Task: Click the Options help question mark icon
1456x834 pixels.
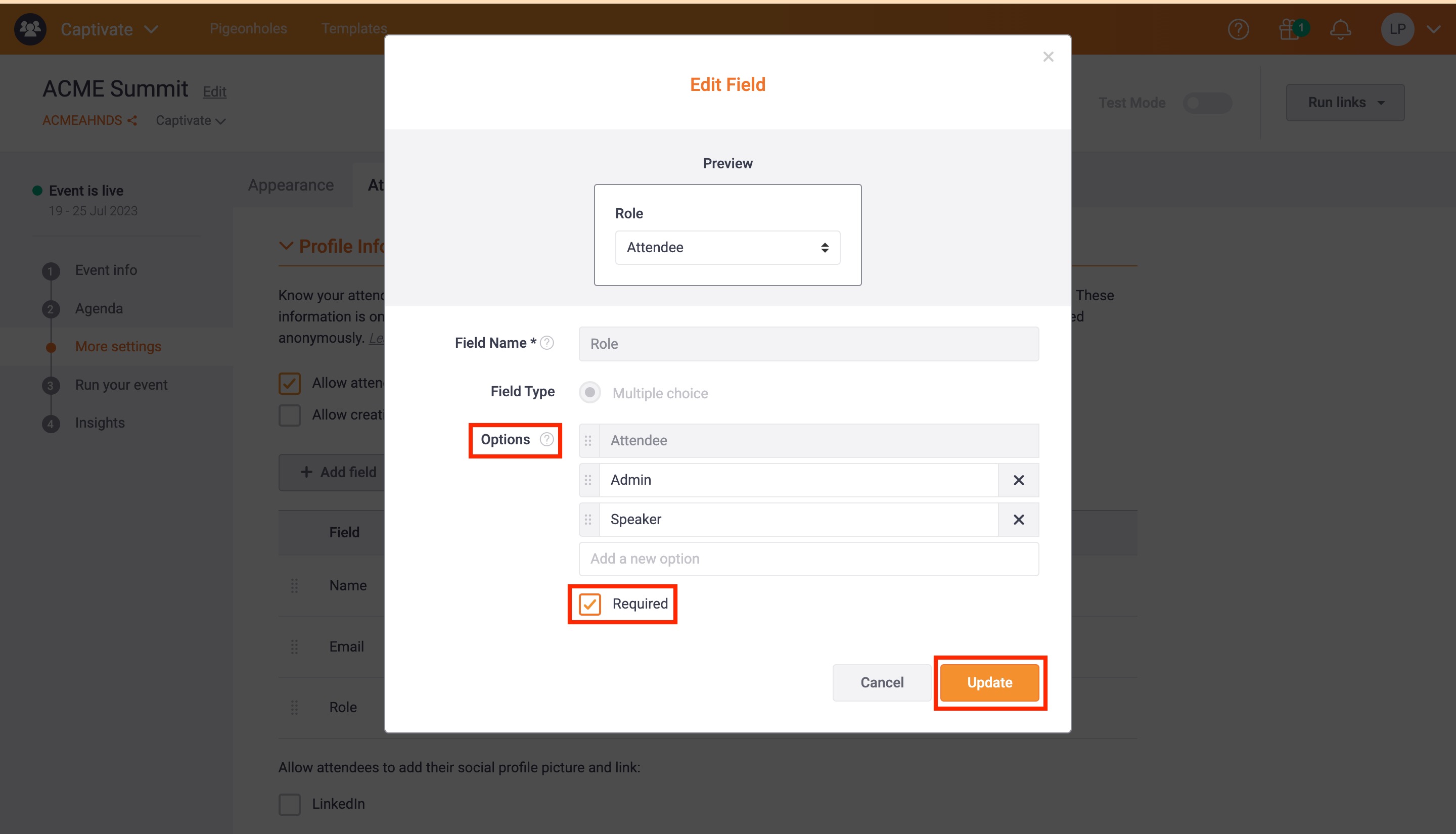Action: click(x=547, y=439)
